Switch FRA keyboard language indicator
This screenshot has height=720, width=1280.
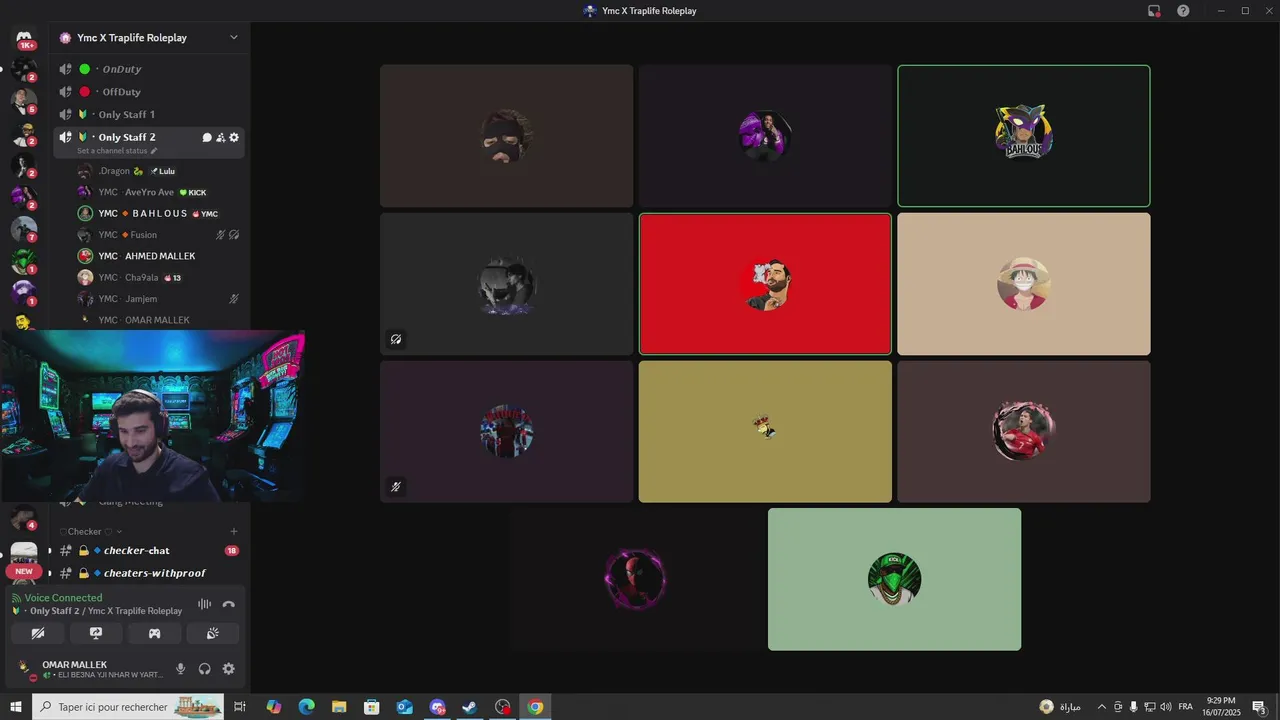[1185, 707]
